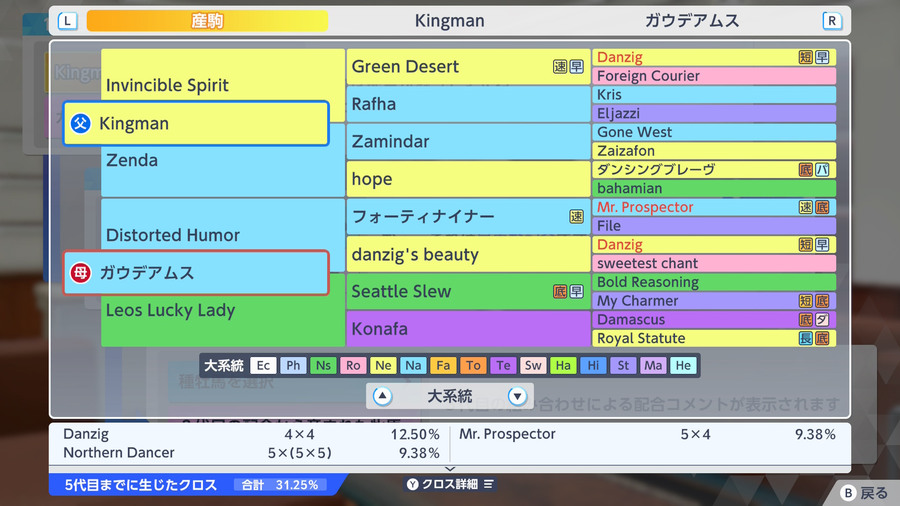Image resolution: width=900 pixels, height=506 pixels.
Task: Switch to the ガウデアムス tab
Action: click(692, 21)
